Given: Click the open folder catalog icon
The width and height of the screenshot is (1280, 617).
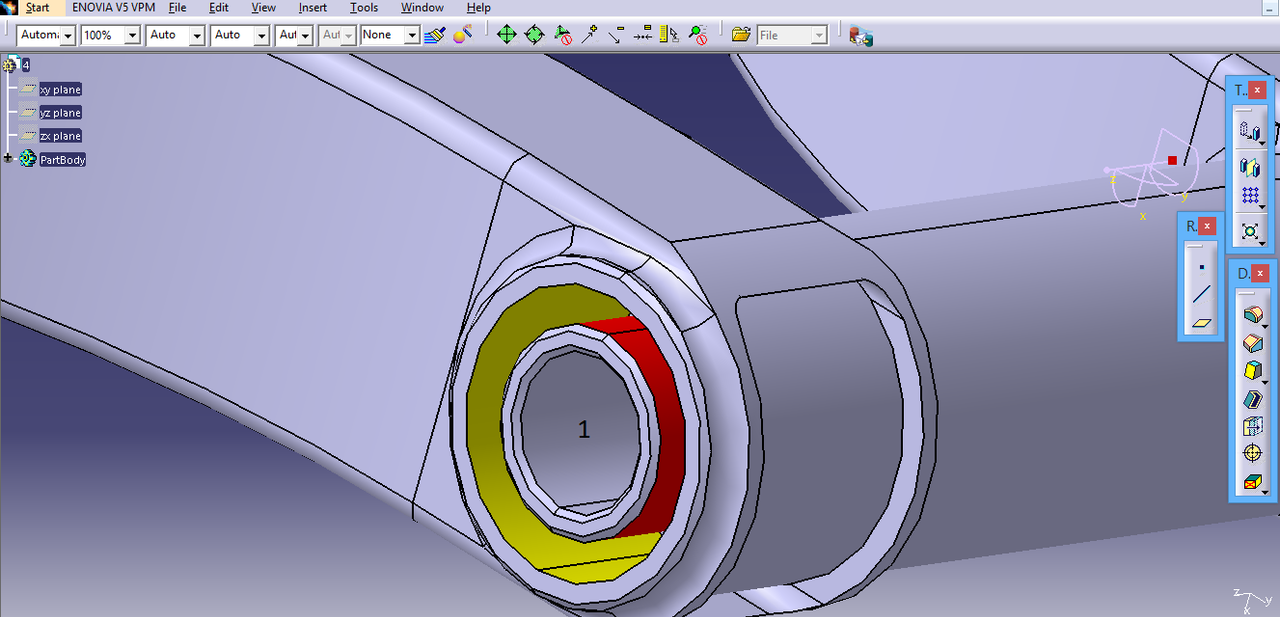Looking at the screenshot, I should pyautogui.click(x=741, y=35).
